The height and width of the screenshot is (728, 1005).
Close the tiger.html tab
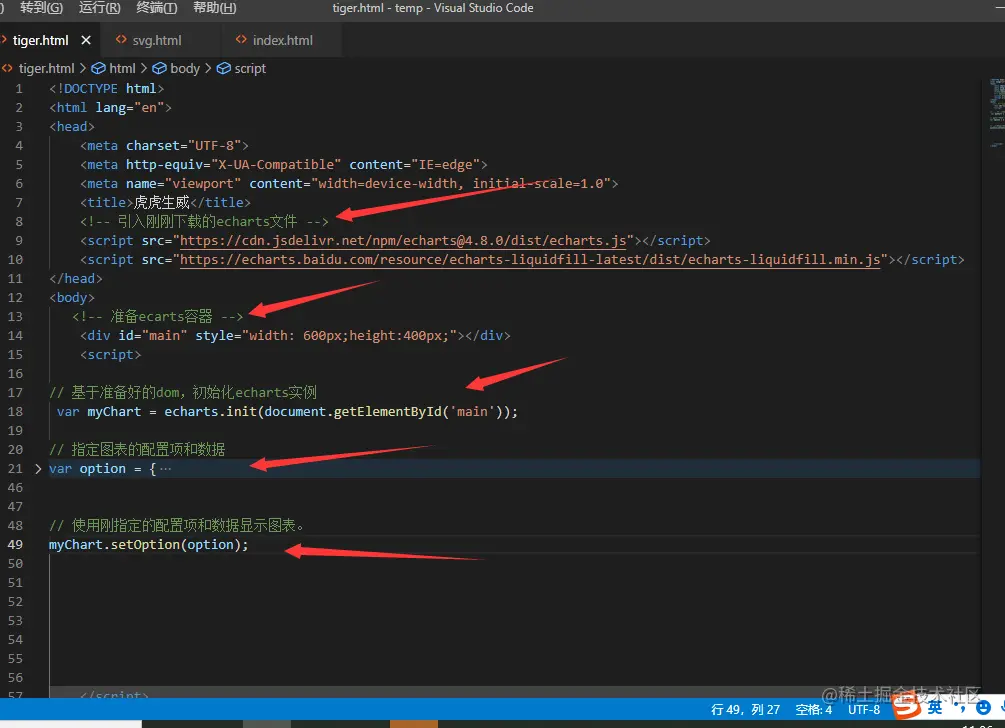point(86,40)
